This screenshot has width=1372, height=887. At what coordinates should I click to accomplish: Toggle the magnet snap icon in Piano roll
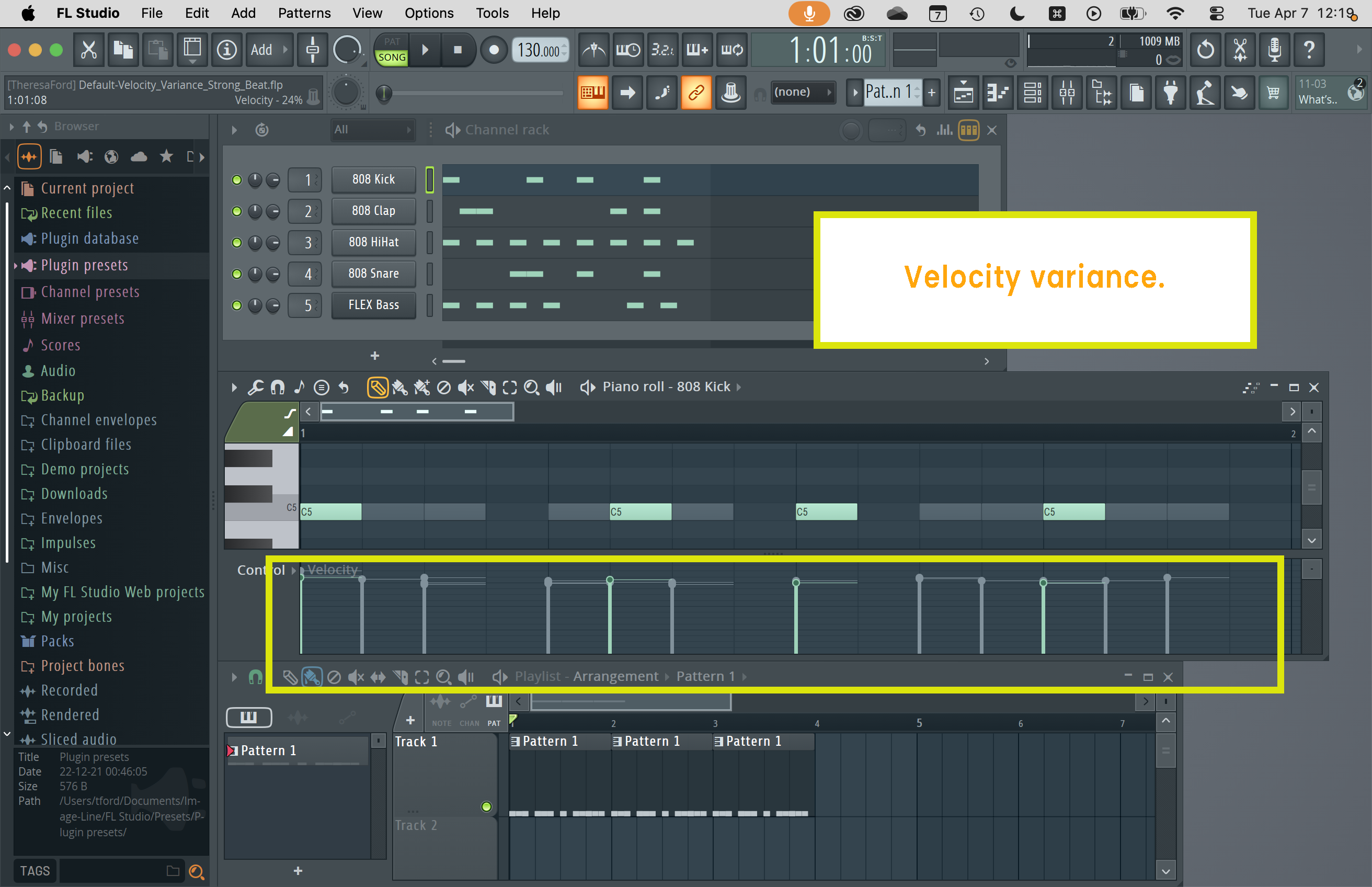tap(278, 388)
